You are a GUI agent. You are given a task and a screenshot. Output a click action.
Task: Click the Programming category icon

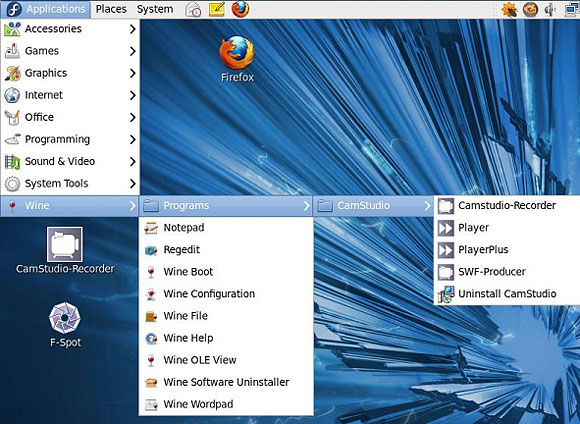click(x=12, y=139)
